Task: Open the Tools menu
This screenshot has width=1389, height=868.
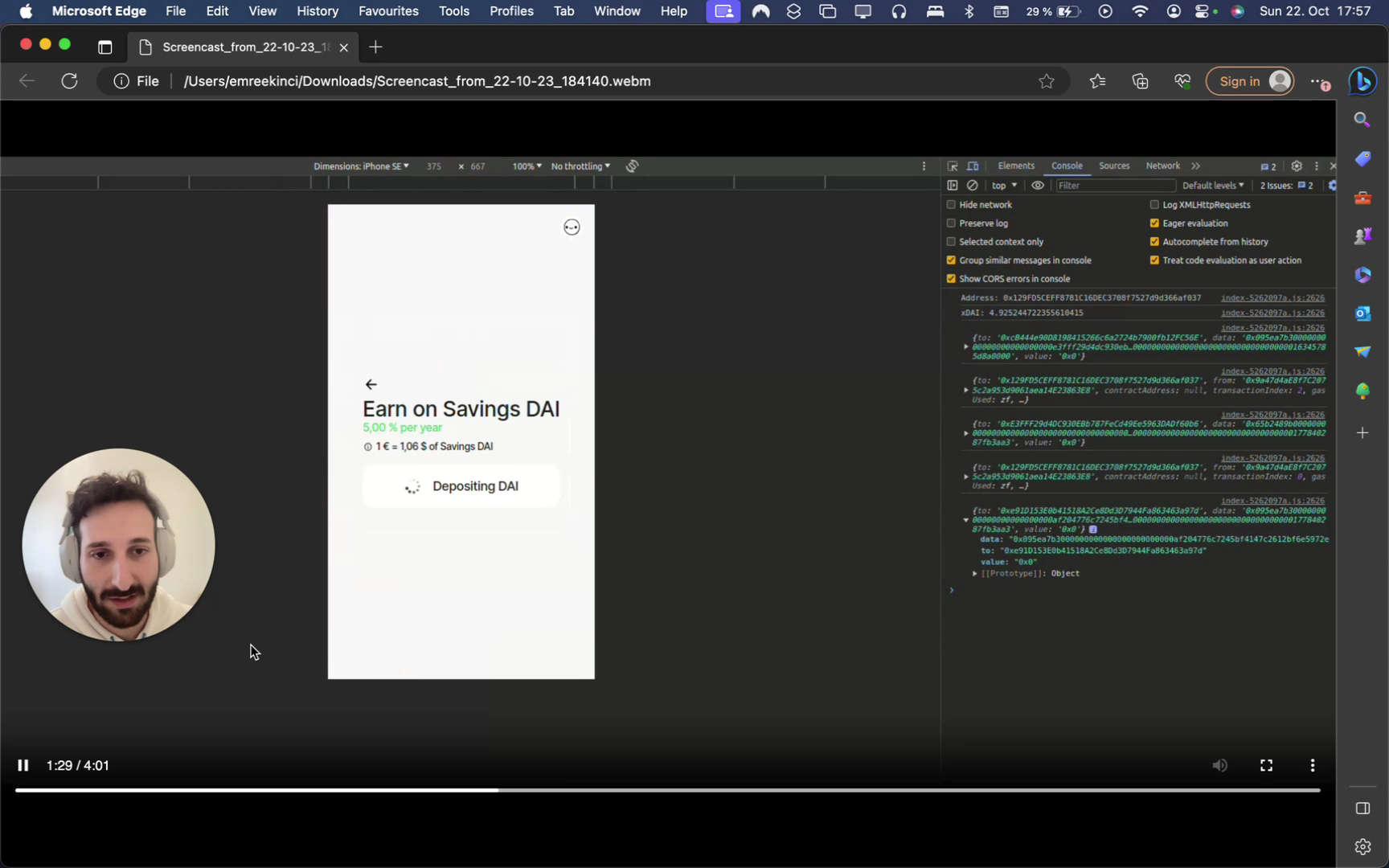Action: pyautogui.click(x=454, y=11)
